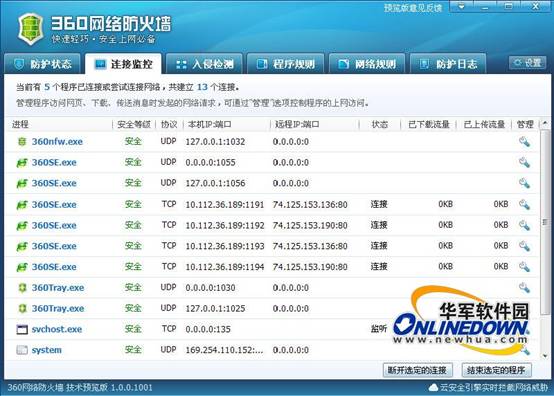Click manage icon for 360SE.exe port 1193
Image resolution: width=554 pixels, height=396 pixels.
tap(524, 246)
